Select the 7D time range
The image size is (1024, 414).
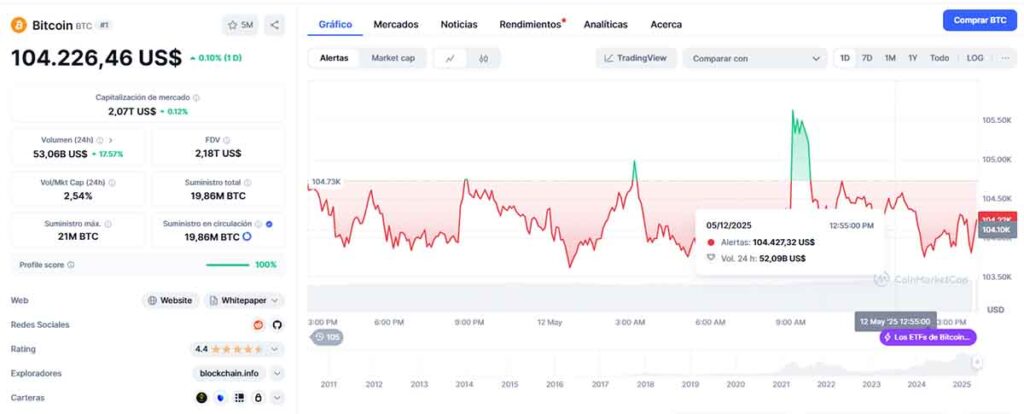pyautogui.click(x=867, y=58)
